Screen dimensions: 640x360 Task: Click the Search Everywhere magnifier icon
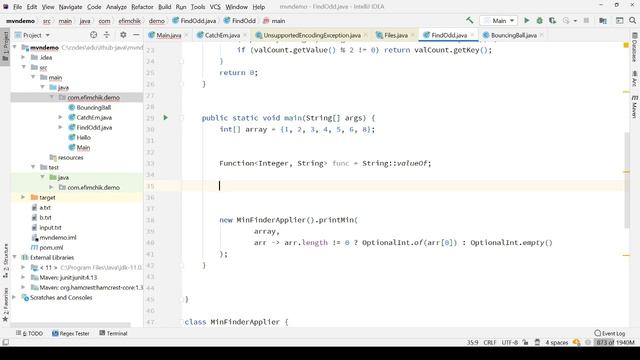(633, 20)
